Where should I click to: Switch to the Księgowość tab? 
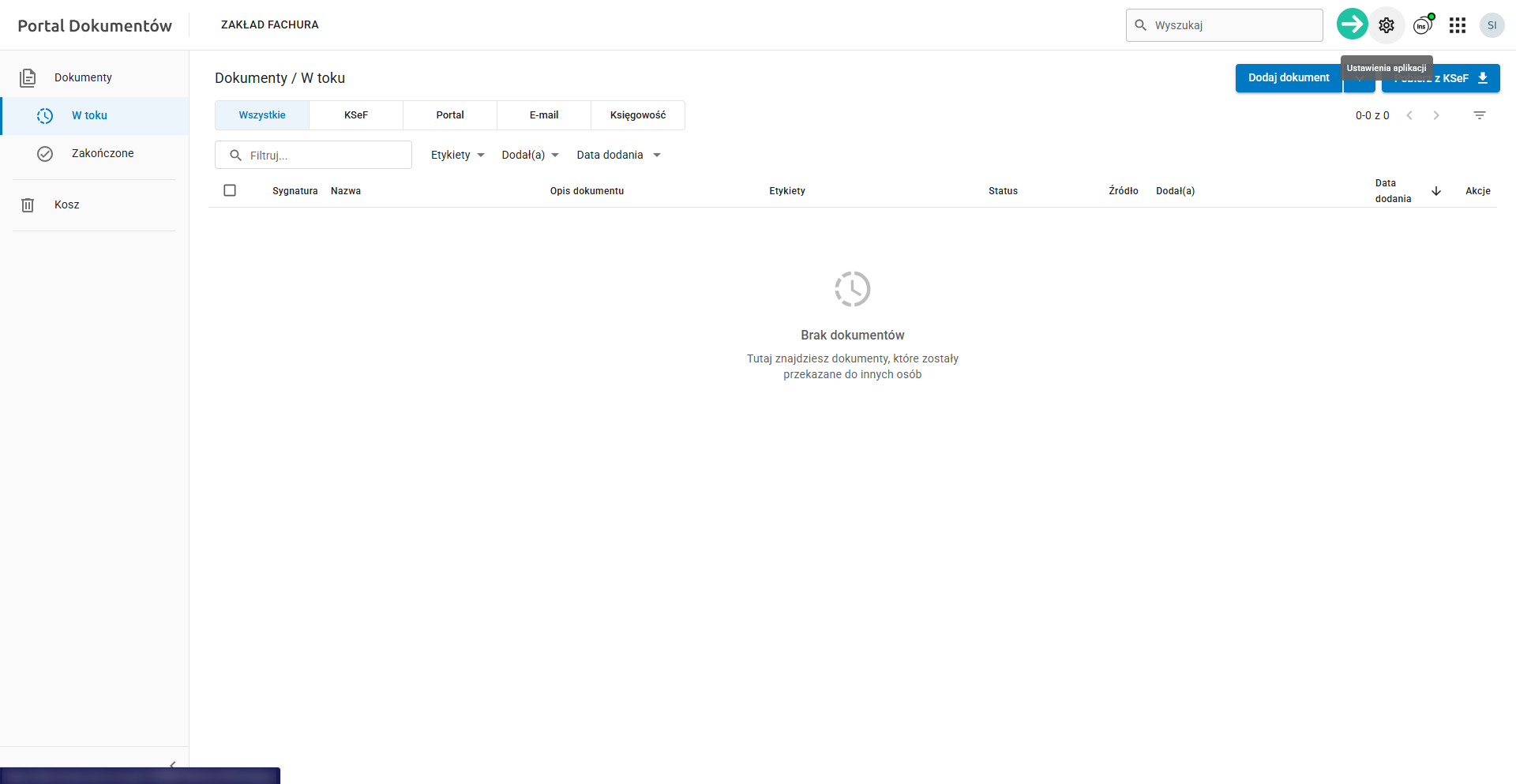(x=637, y=115)
